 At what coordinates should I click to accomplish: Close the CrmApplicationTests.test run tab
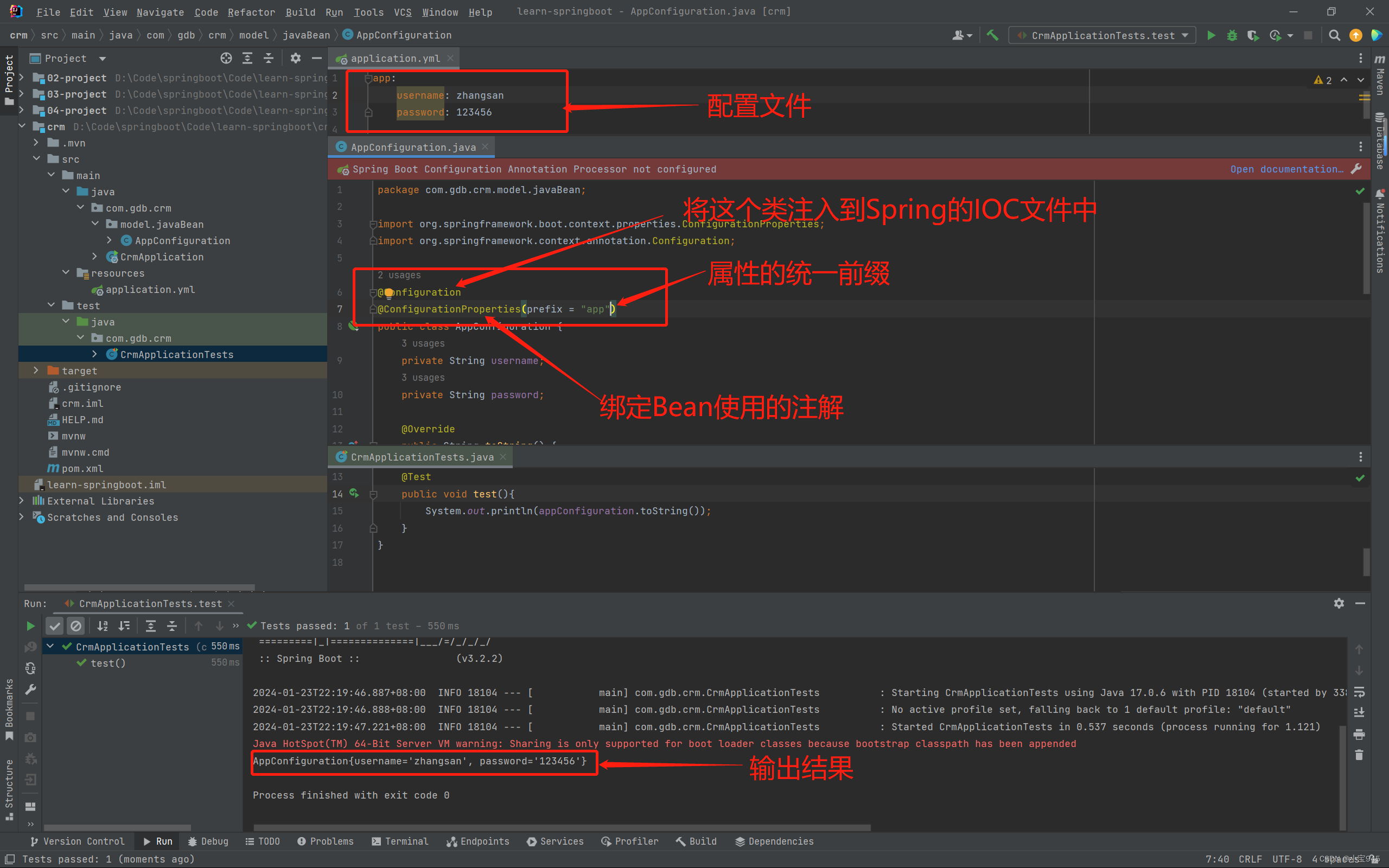click(231, 603)
